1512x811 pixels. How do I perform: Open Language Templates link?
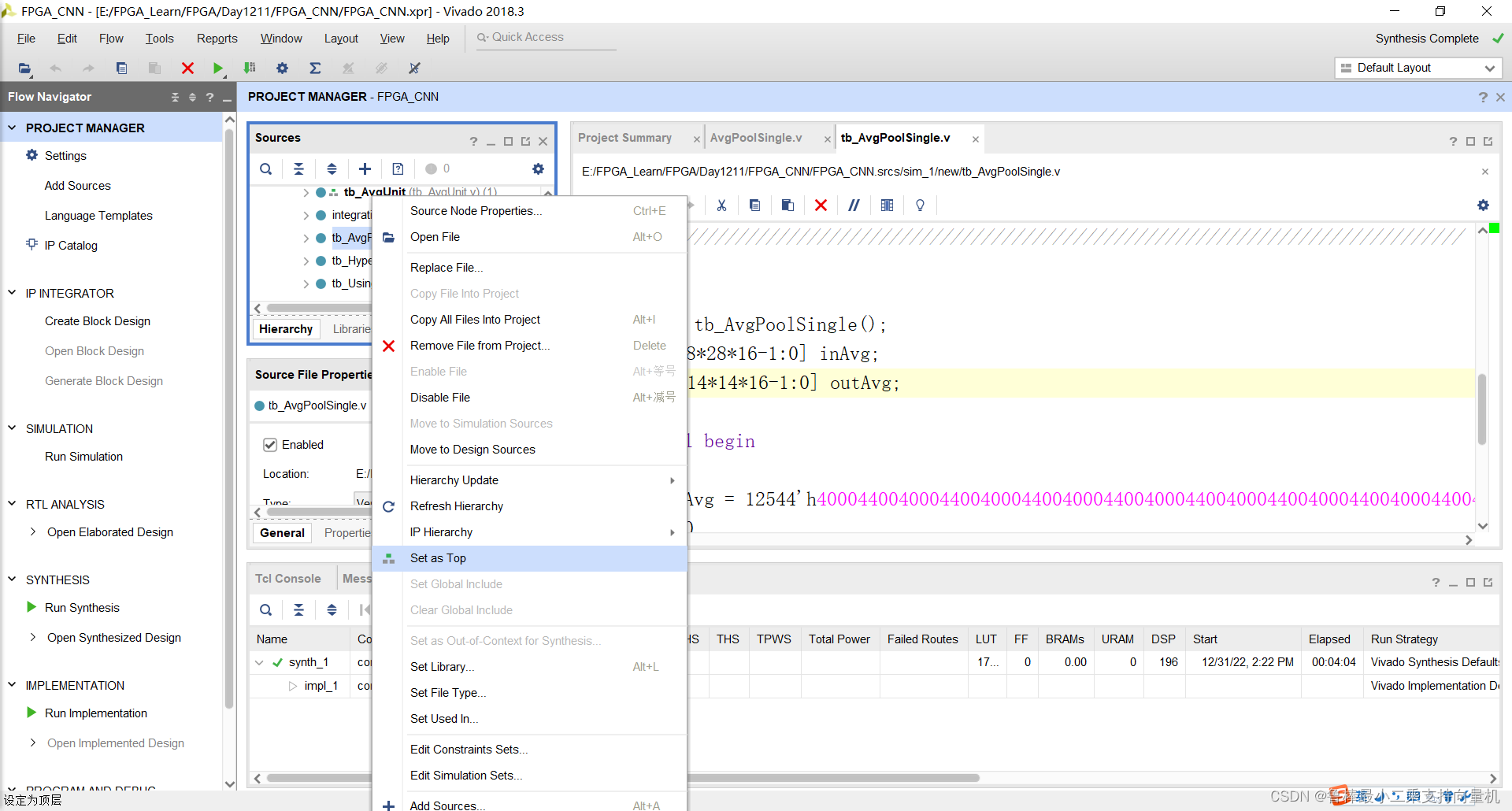pos(98,216)
